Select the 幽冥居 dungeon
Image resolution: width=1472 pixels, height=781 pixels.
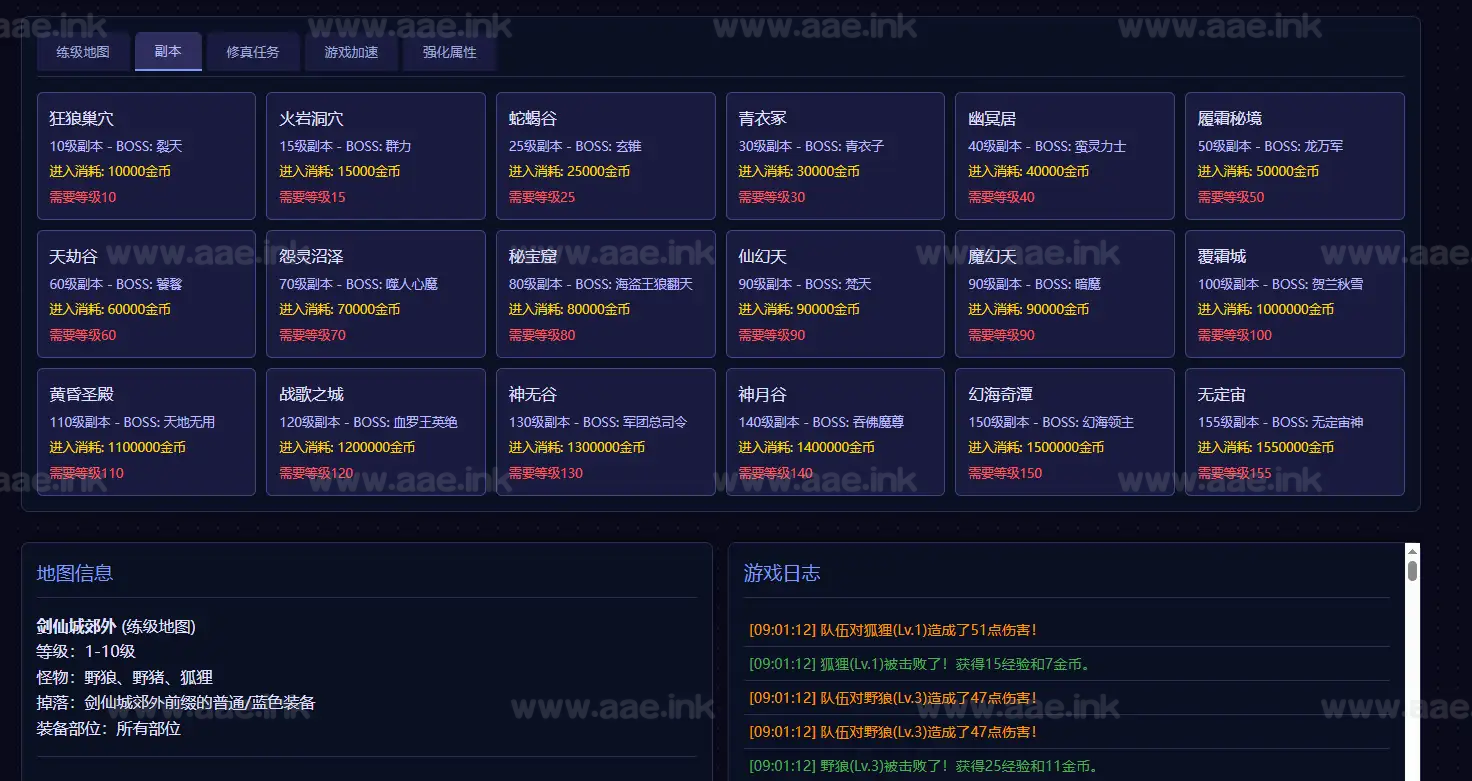1065,155
